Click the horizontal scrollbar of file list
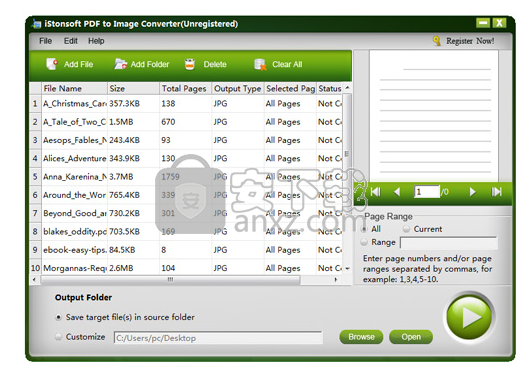The height and width of the screenshot is (391, 527). click(x=170, y=279)
